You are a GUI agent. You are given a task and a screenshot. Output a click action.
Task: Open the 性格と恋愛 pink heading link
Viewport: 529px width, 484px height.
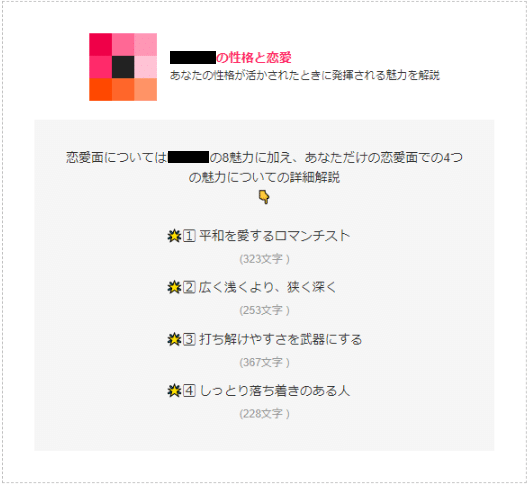click(x=230, y=58)
